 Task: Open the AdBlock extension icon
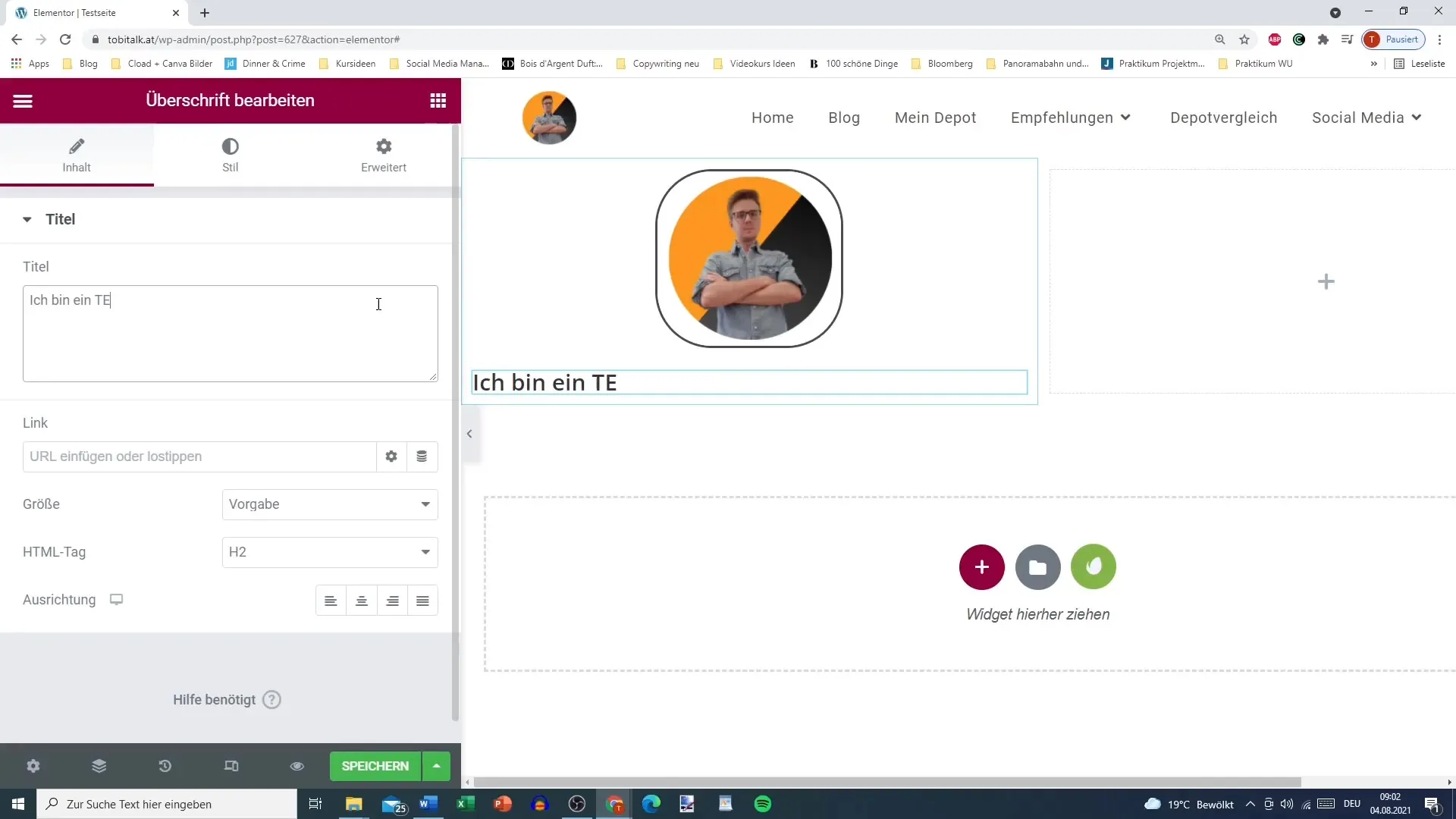pos(1275,39)
